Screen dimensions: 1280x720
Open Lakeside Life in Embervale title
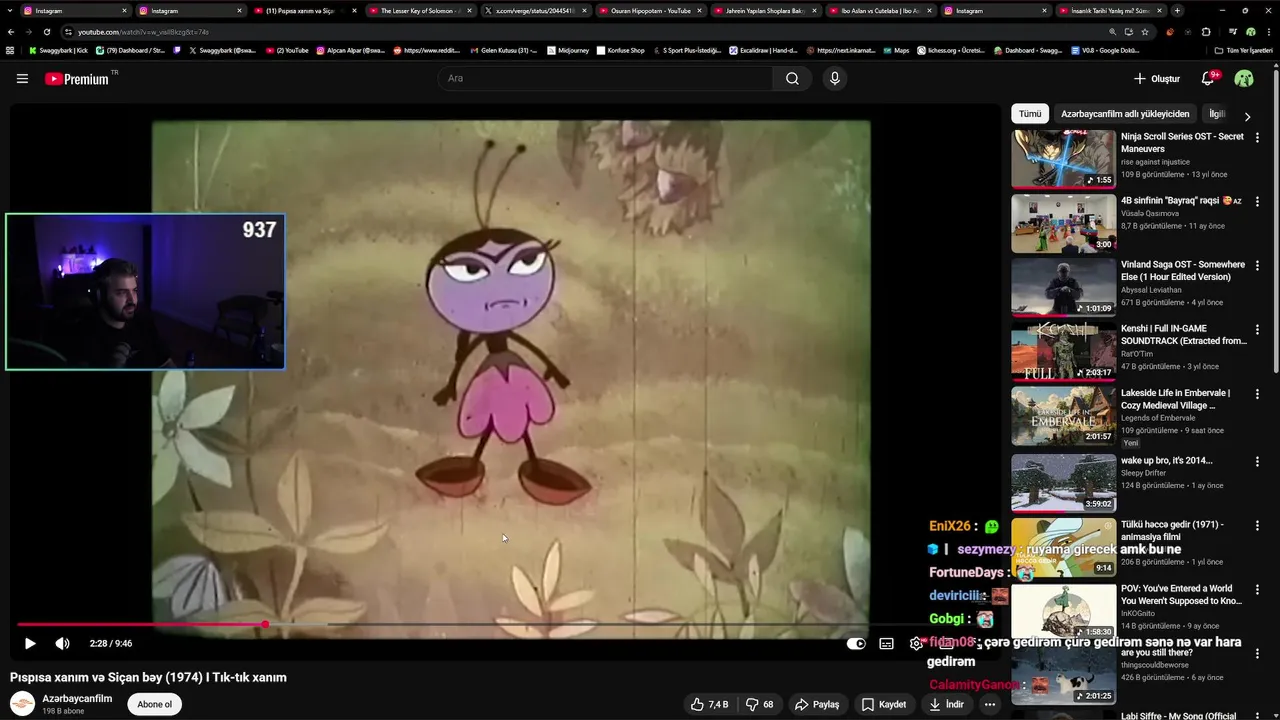(x=1176, y=399)
